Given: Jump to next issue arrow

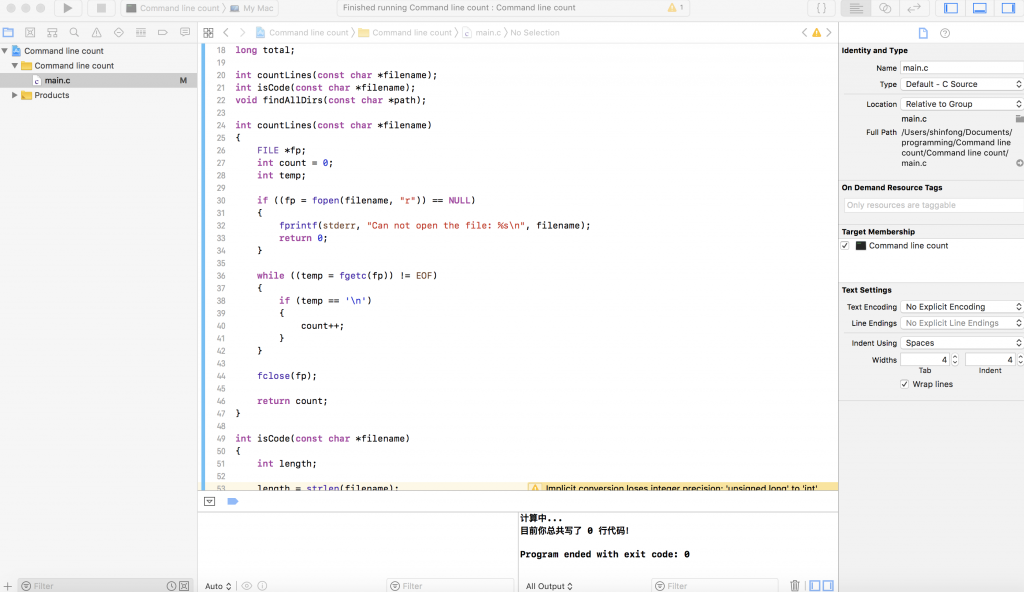Looking at the screenshot, I should pos(829,33).
